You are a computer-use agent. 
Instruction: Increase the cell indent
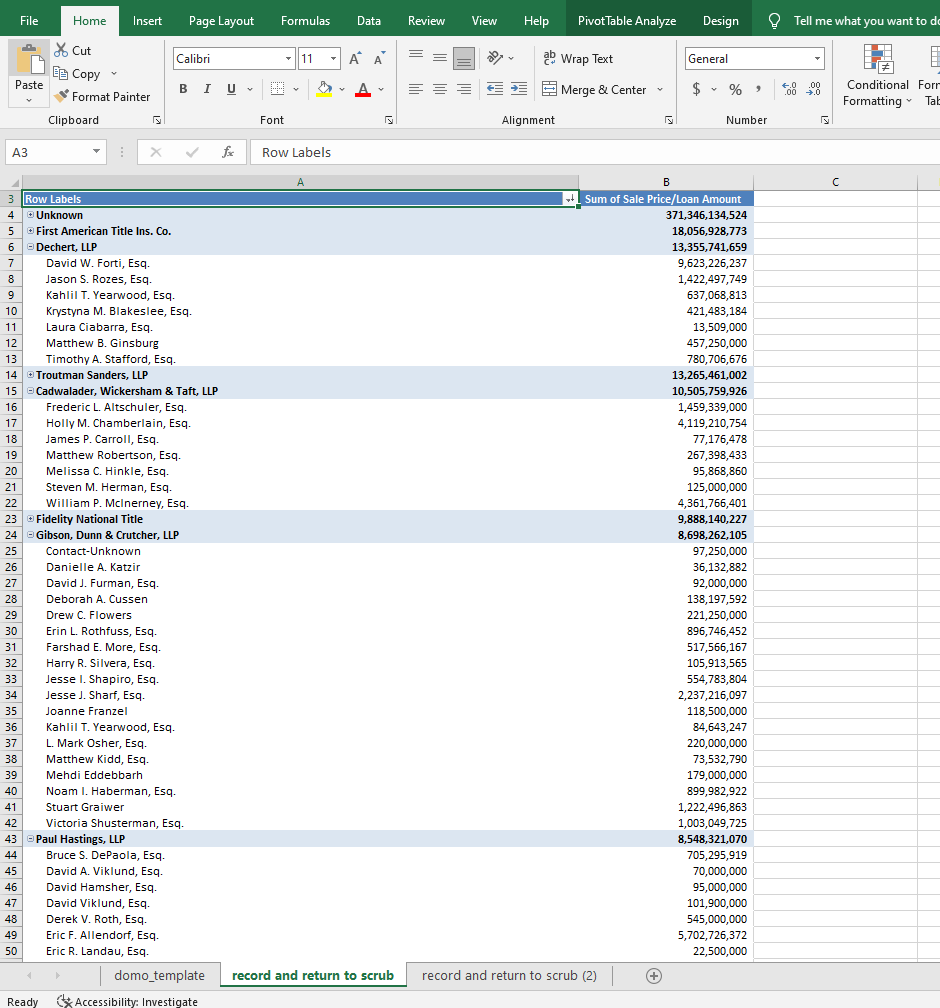point(519,89)
